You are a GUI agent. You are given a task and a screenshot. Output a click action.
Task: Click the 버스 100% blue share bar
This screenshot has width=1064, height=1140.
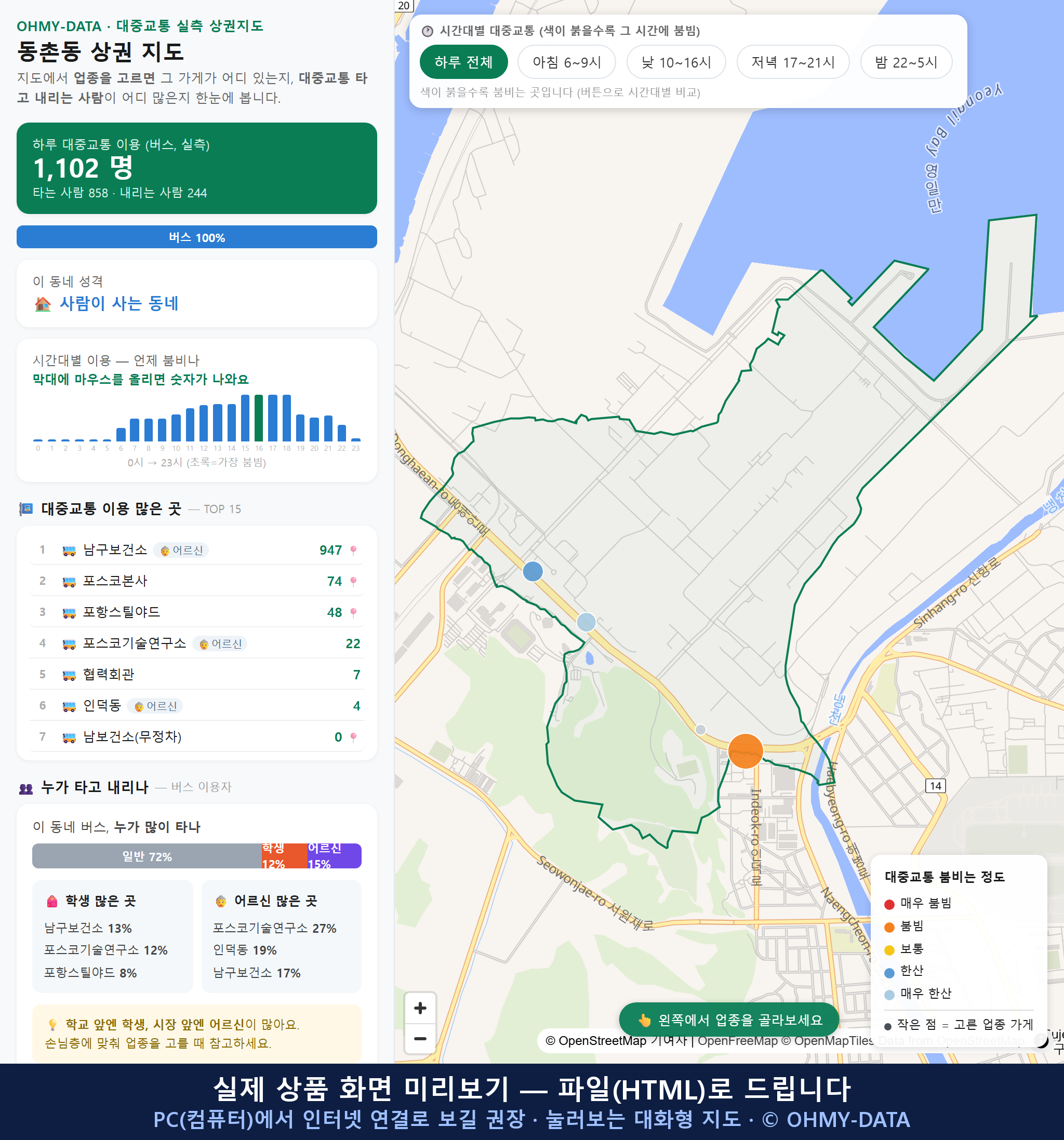pyautogui.click(x=197, y=237)
